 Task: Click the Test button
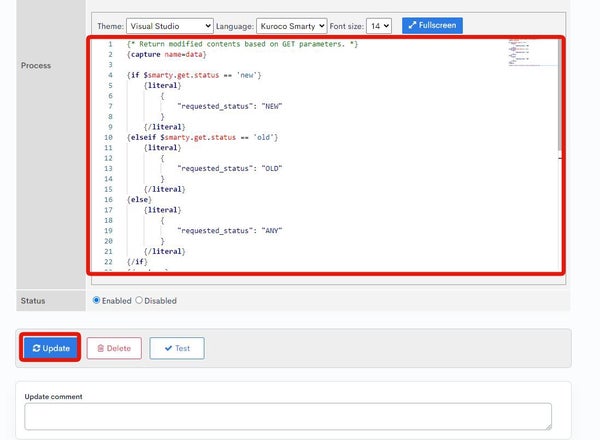pos(177,348)
